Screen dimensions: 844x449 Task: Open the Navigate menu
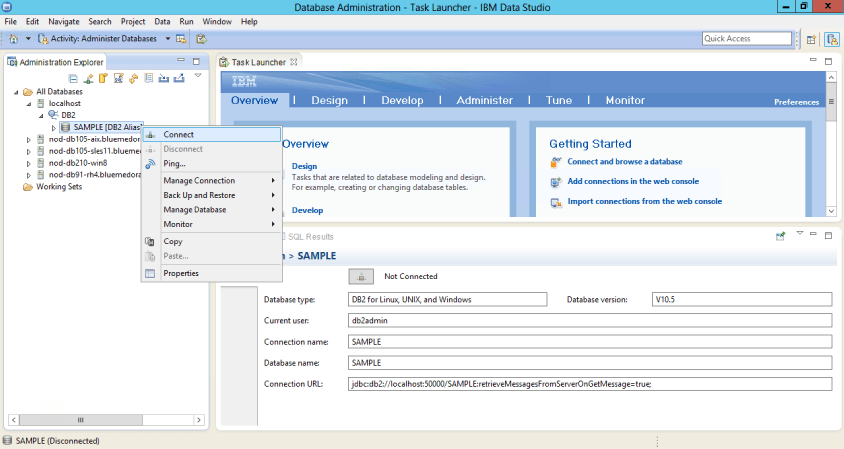click(x=64, y=22)
